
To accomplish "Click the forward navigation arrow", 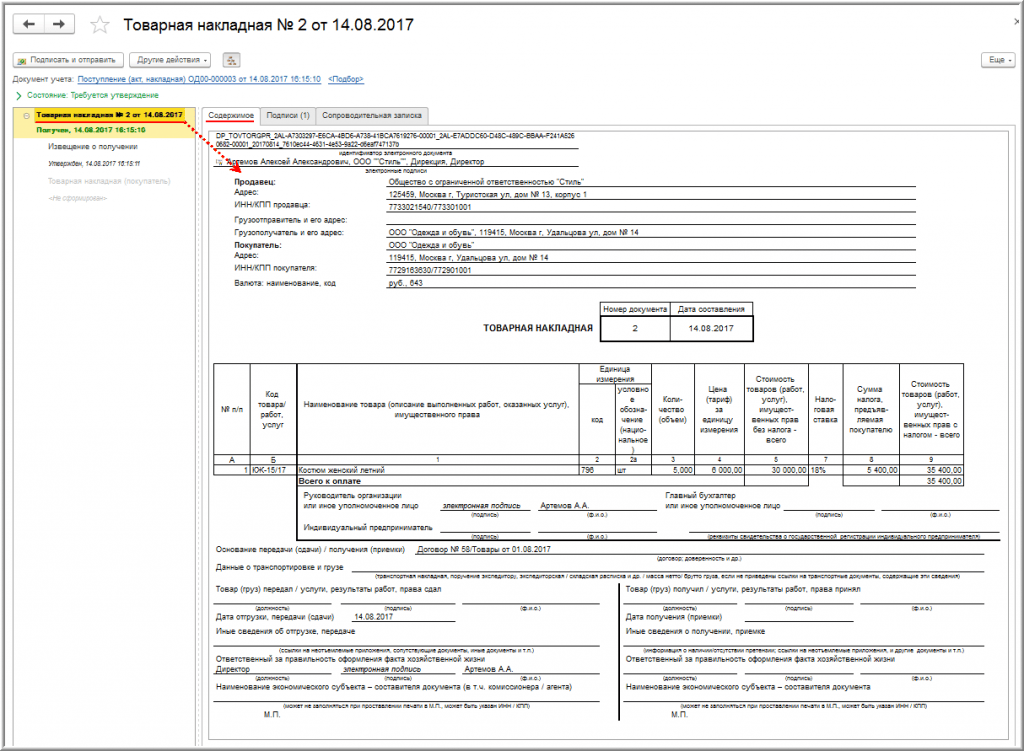I will 59,24.
